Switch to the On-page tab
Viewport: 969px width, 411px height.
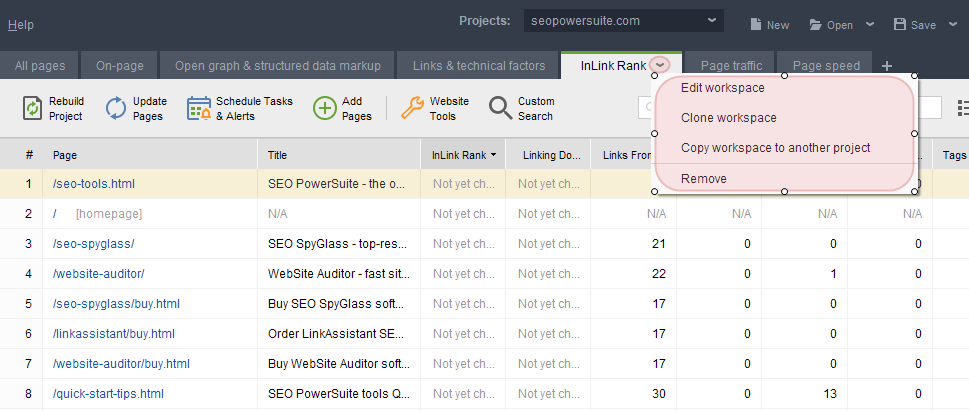pyautogui.click(x=120, y=66)
